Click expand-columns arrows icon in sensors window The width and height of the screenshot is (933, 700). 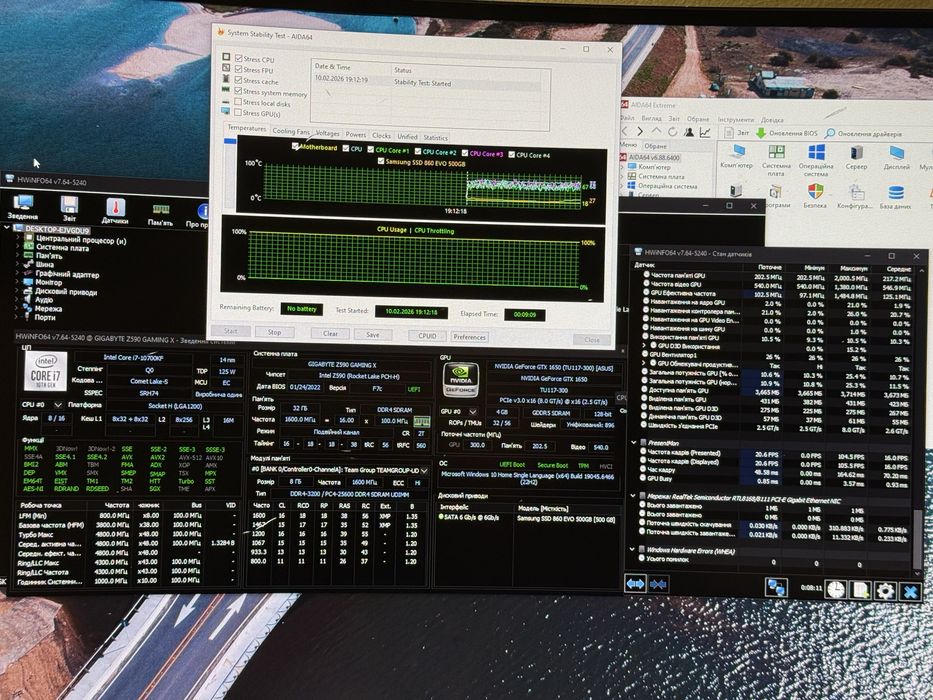point(635,585)
